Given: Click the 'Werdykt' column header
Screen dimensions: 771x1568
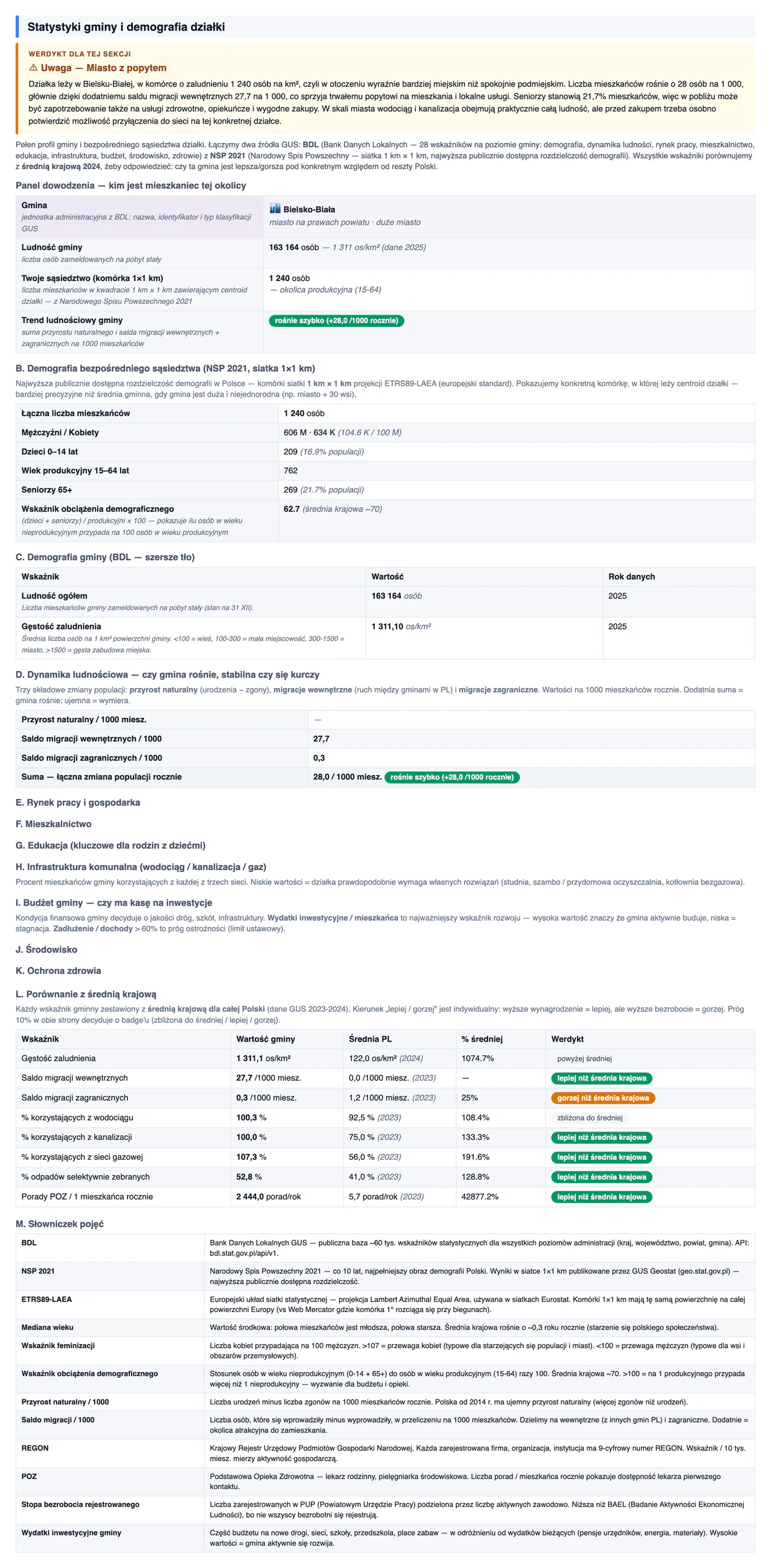Looking at the screenshot, I should click(x=567, y=1039).
